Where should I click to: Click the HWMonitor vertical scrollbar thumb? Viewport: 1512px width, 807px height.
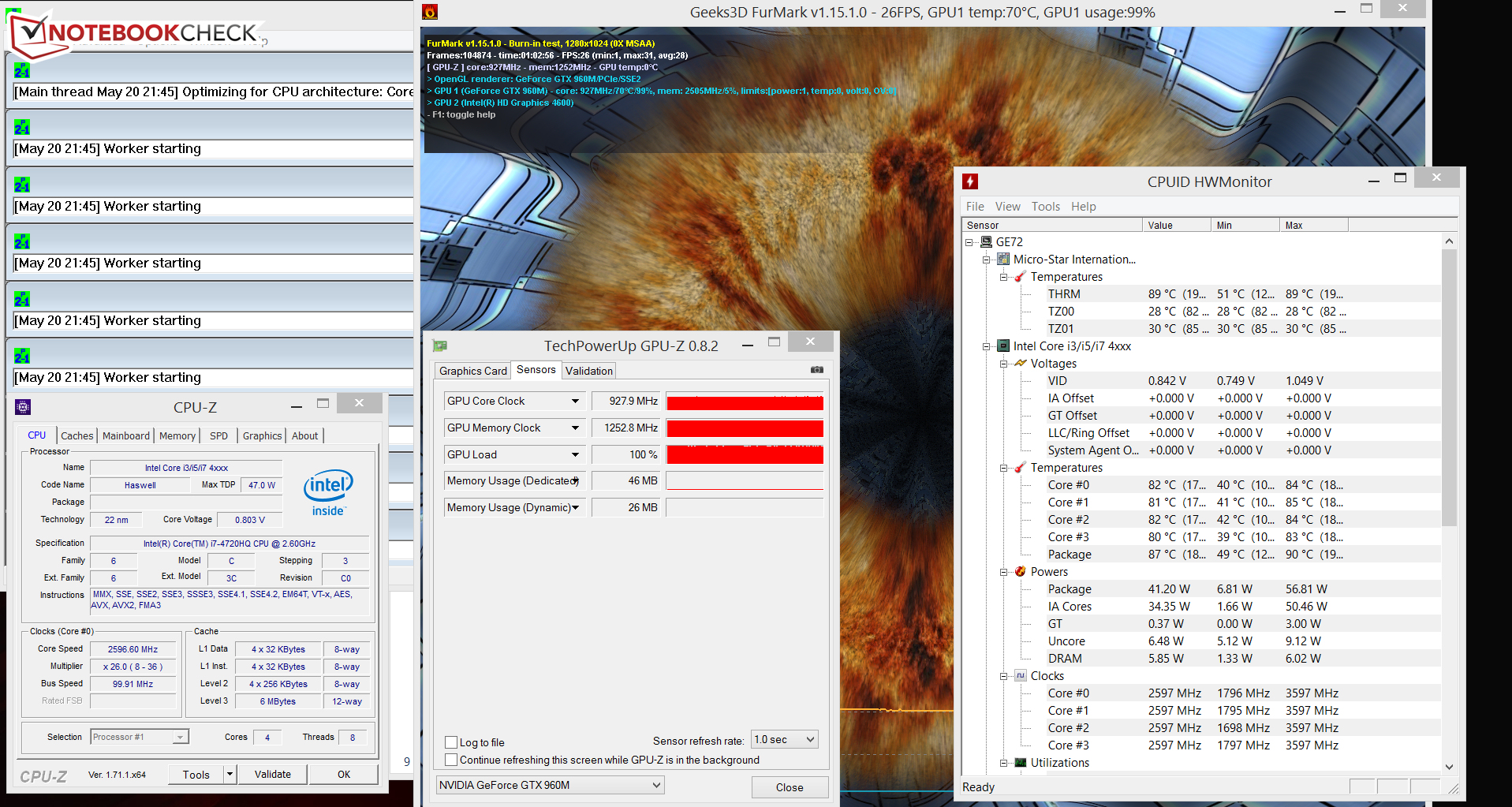coord(1449,388)
